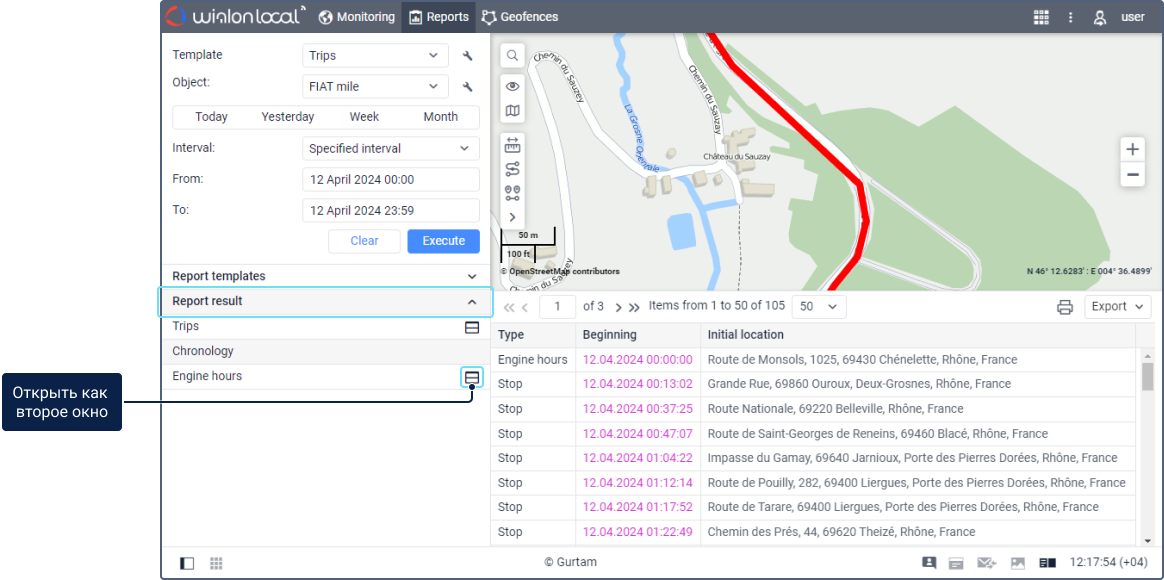The width and height of the screenshot is (1164, 580).
Task: Toggle the left work area panel
Action: [188, 563]
